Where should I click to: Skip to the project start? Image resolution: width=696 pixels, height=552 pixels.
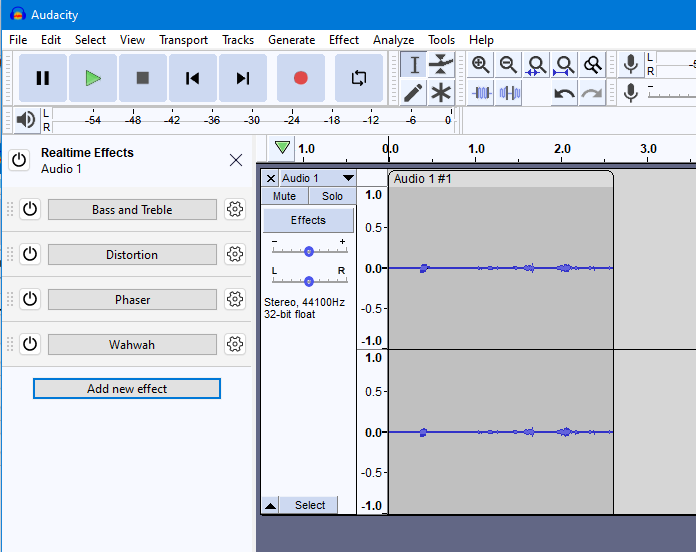tap(193, 78)
